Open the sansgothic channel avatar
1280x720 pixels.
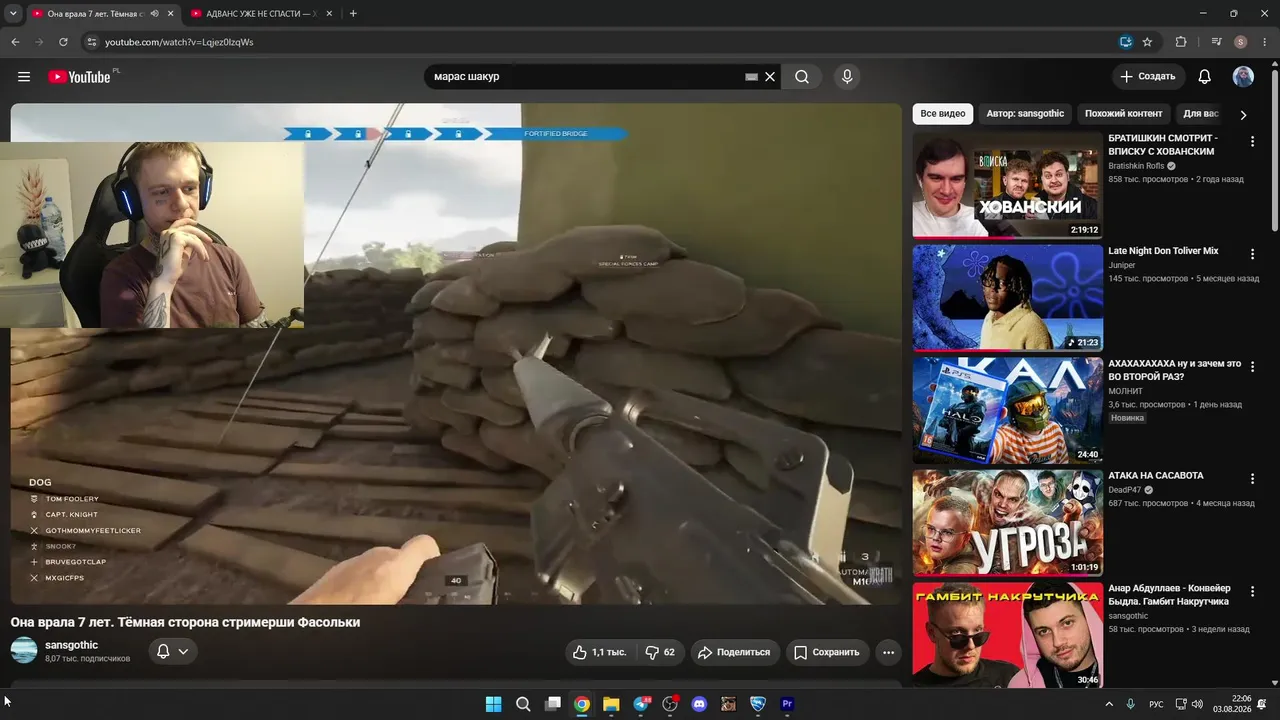[x=24, y=651]
